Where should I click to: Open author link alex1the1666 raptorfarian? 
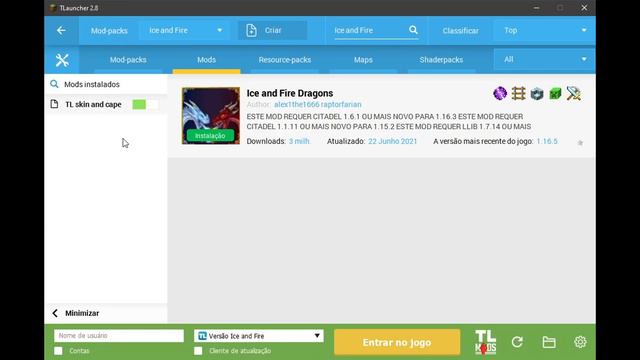[x=318, y=104]
